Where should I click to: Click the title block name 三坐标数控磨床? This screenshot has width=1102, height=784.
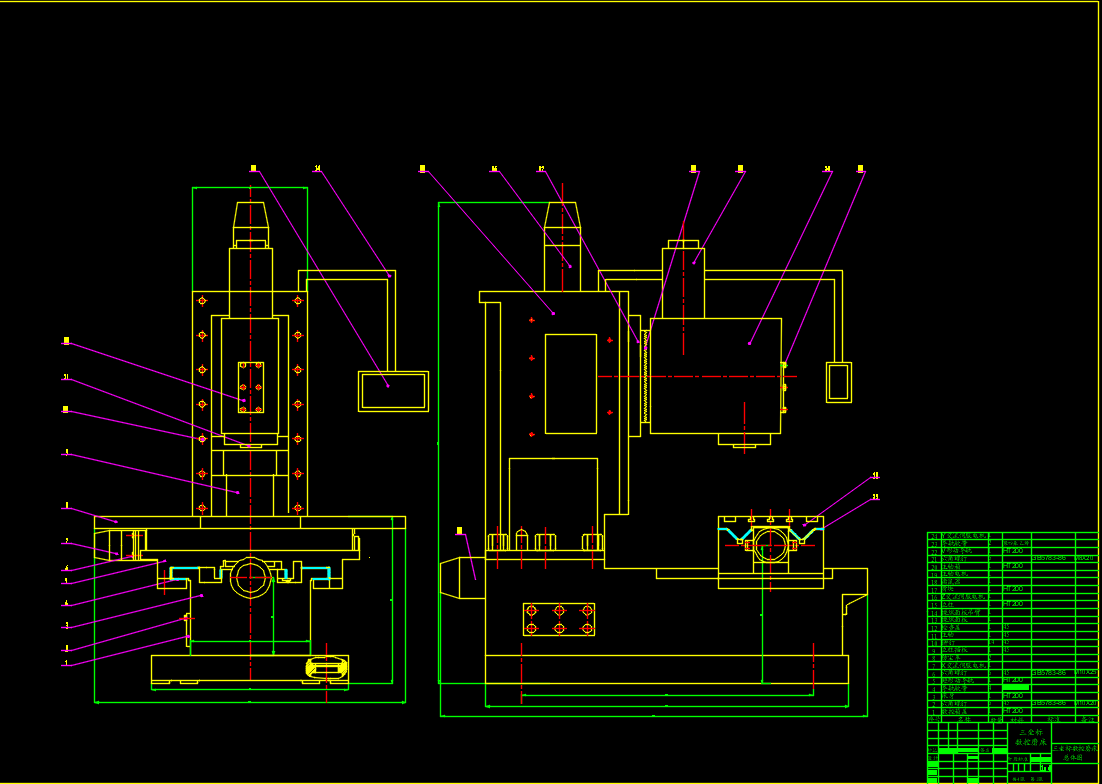pos(1030,737)
